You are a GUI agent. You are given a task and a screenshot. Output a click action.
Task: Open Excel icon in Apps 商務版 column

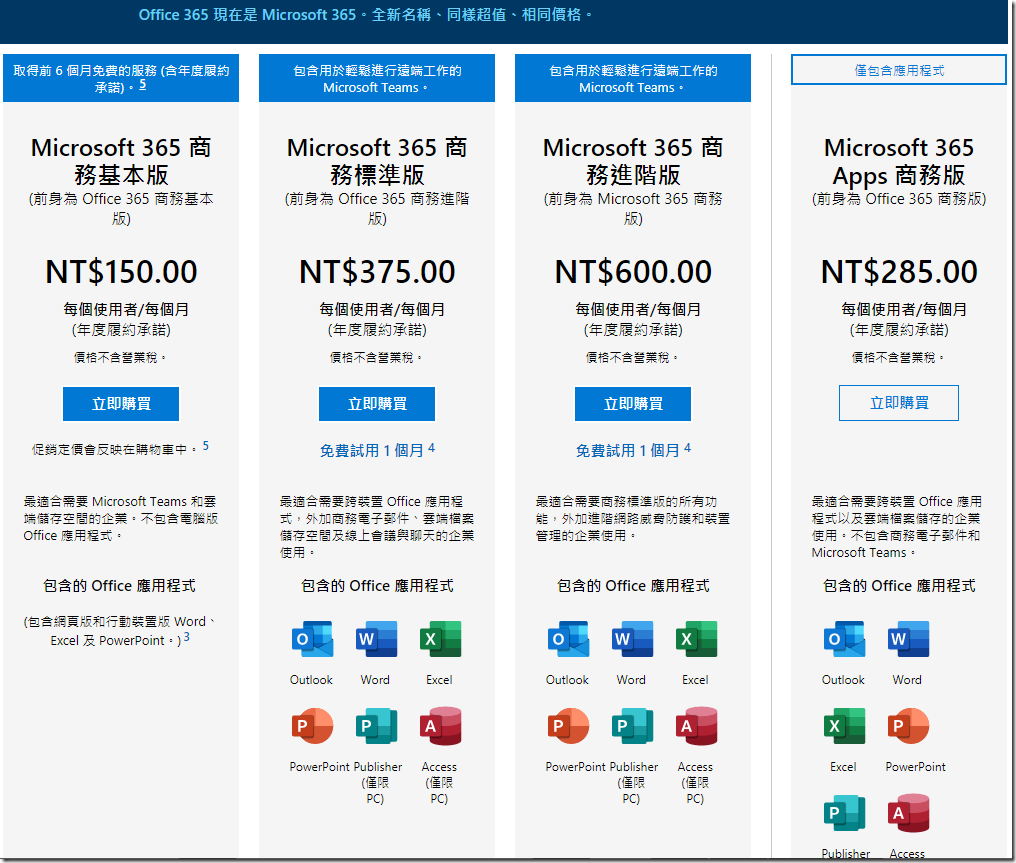click(844, 726)
